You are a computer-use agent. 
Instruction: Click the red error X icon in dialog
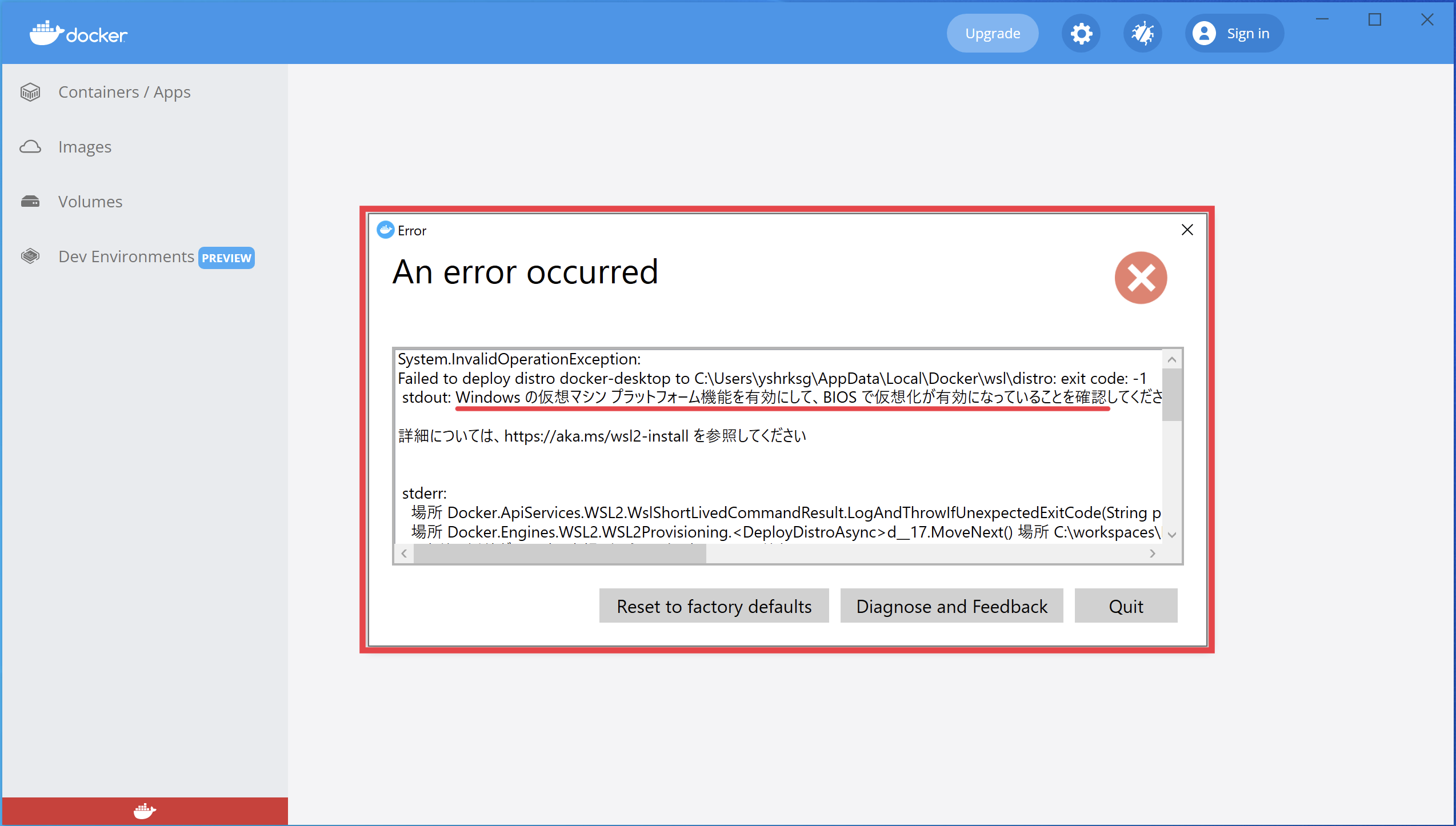tap(1141, 278)
